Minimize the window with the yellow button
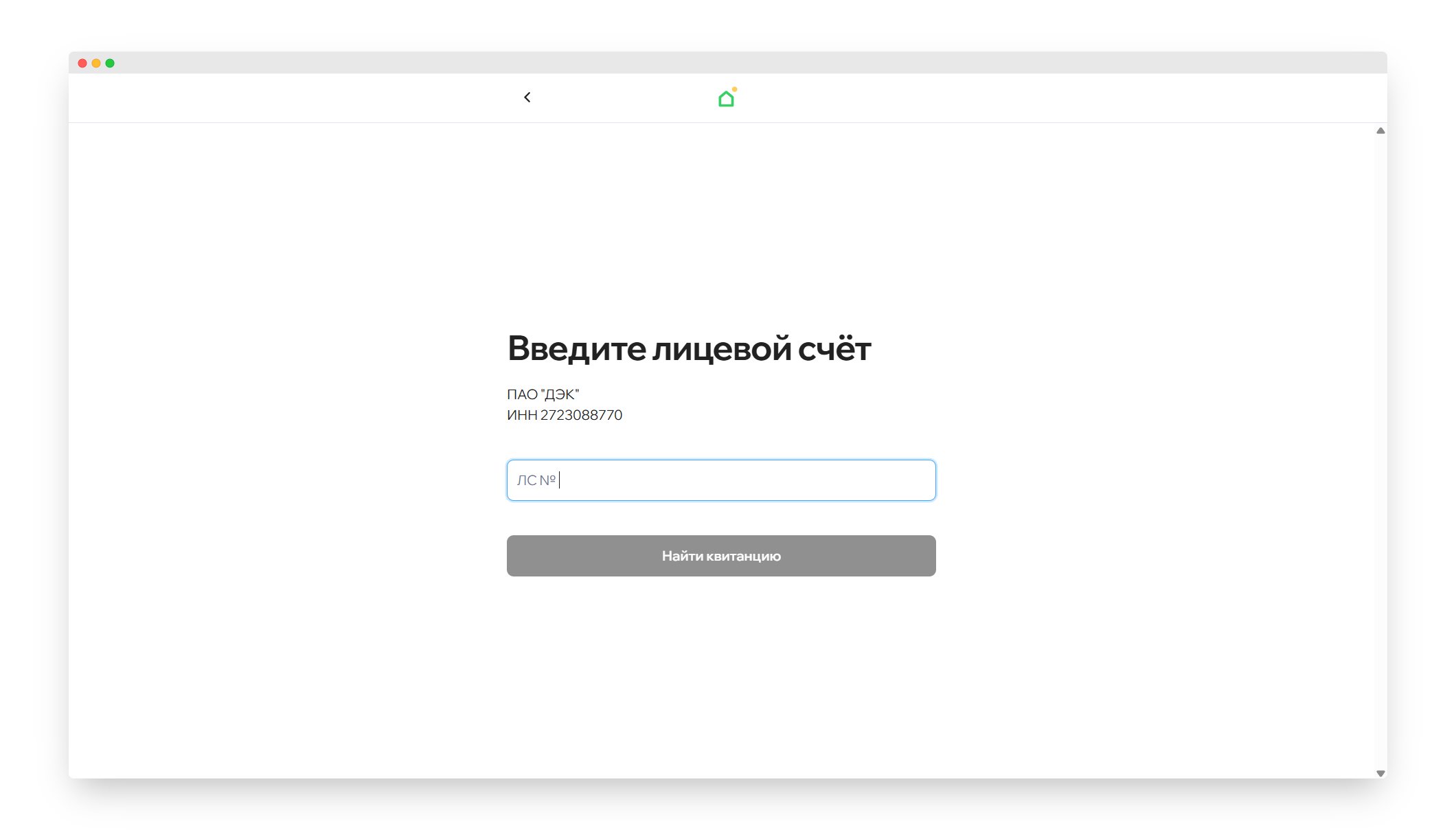 [96, 63]
